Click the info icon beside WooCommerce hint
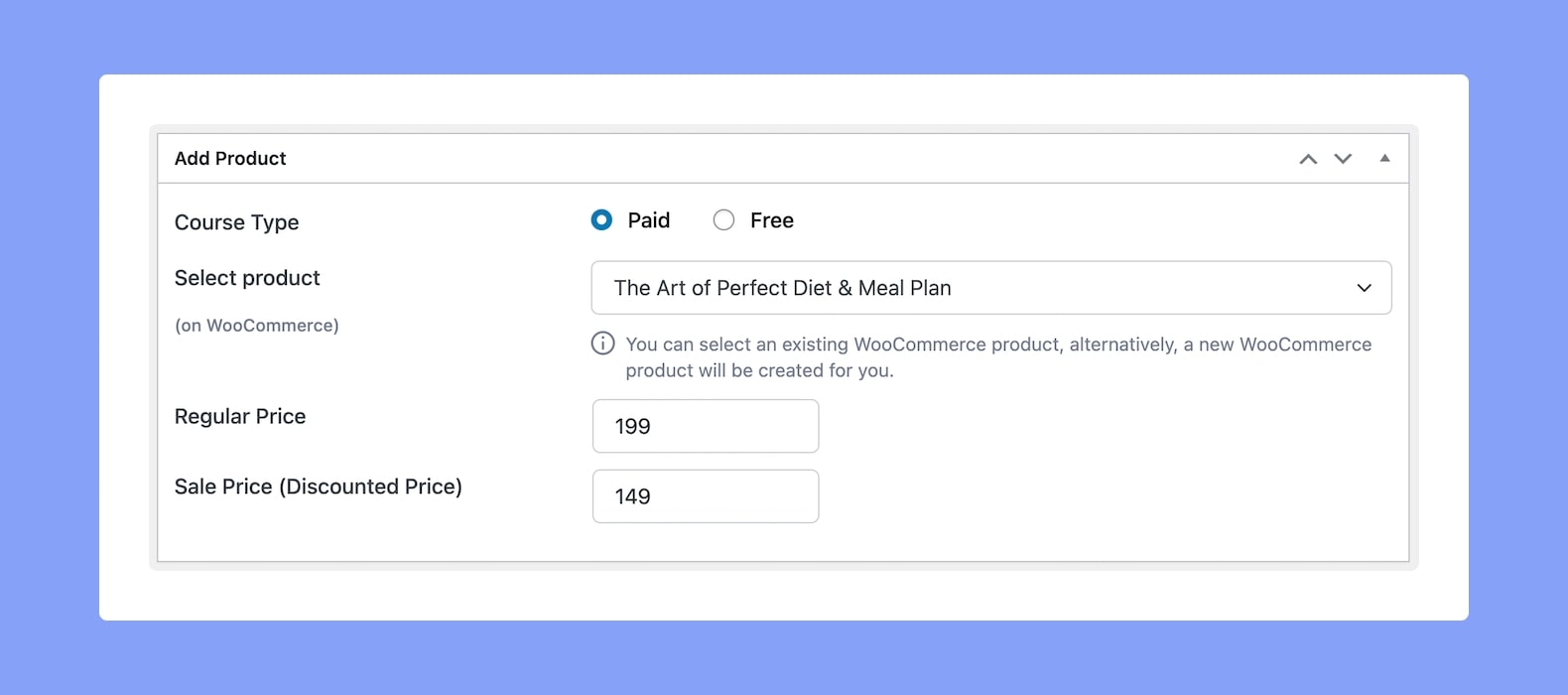1568x695 pixels. click(602, 344)
